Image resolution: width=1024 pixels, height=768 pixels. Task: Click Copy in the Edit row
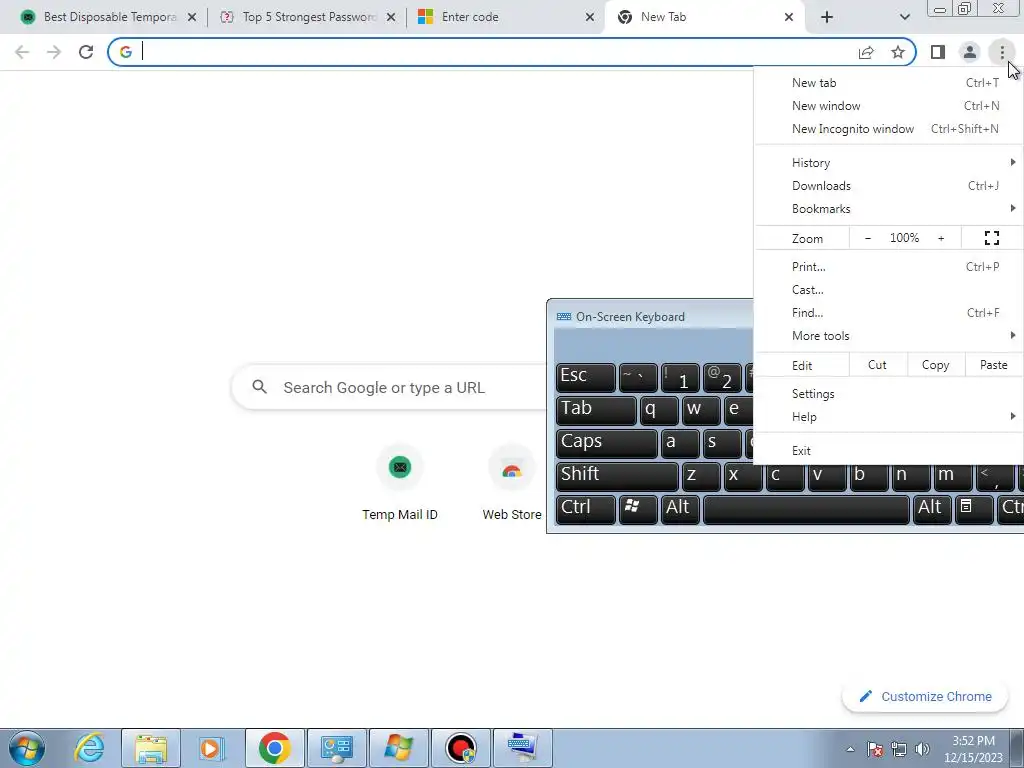pos(935,365)
